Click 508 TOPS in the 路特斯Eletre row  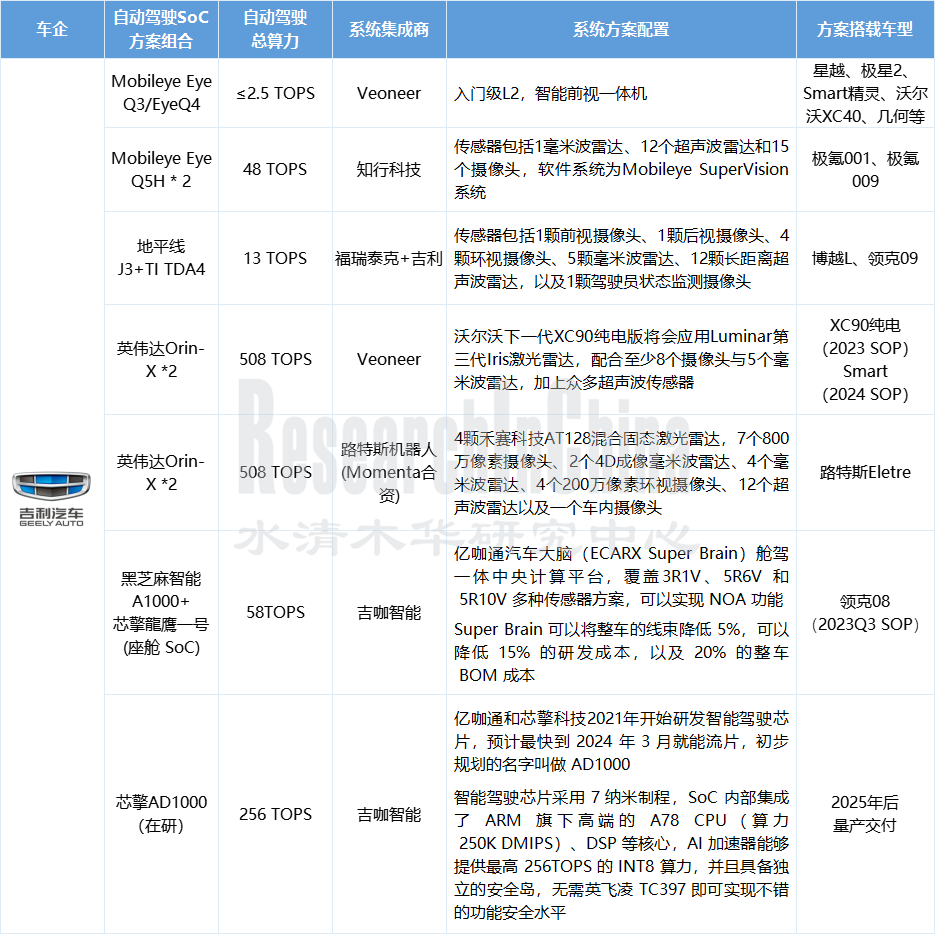click(x=275, y=472)
